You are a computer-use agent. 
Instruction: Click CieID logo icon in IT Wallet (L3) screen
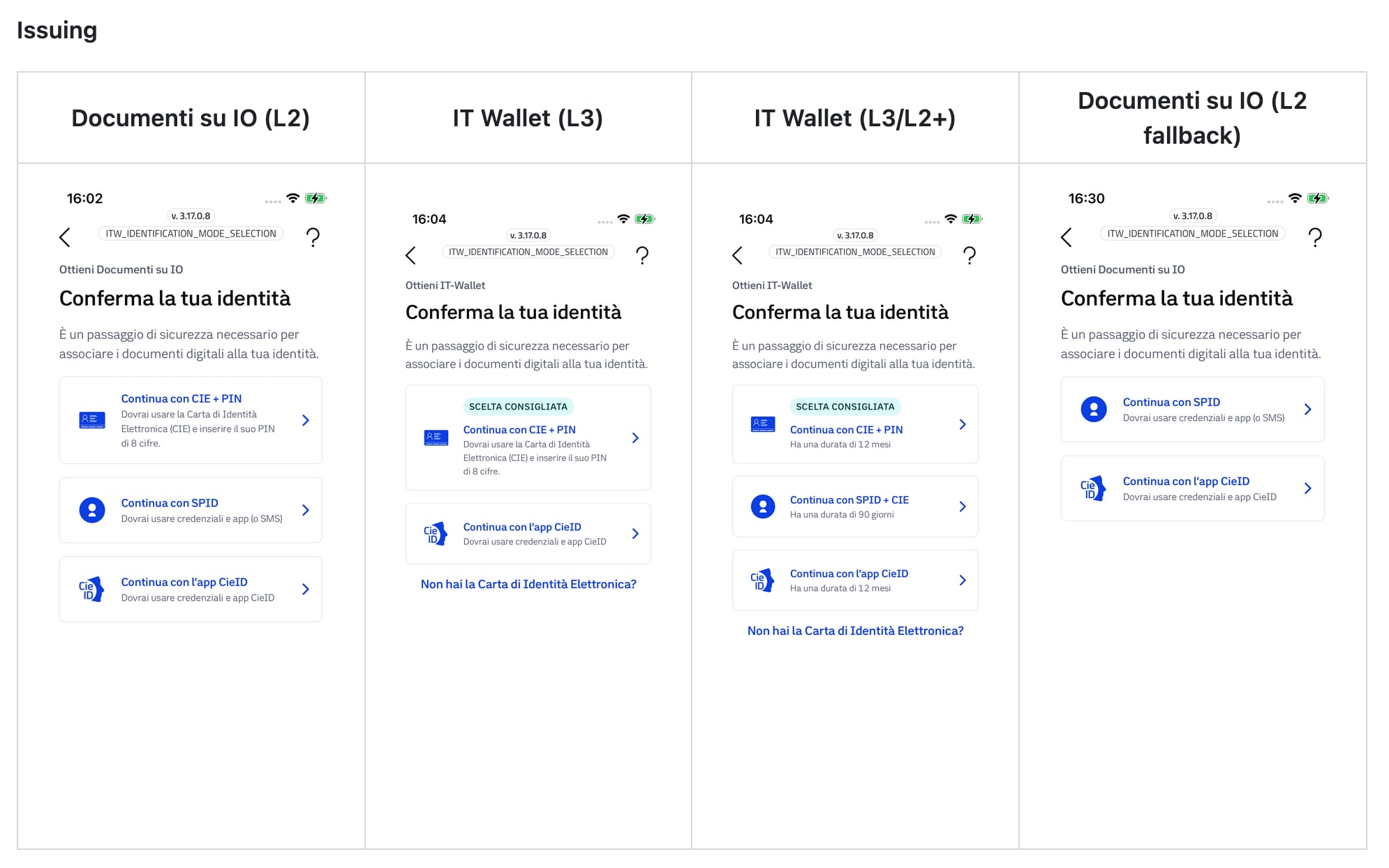(x=436, y=534)
